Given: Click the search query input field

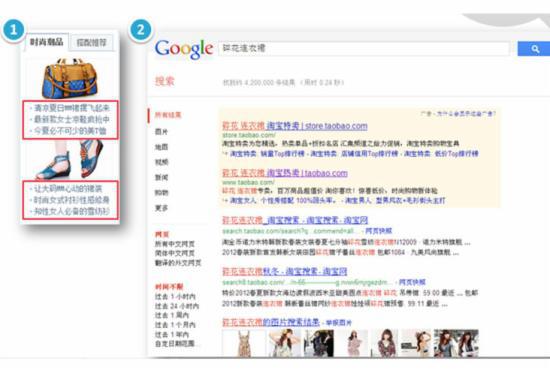Looking at the screenshot, I should (364, 48).
